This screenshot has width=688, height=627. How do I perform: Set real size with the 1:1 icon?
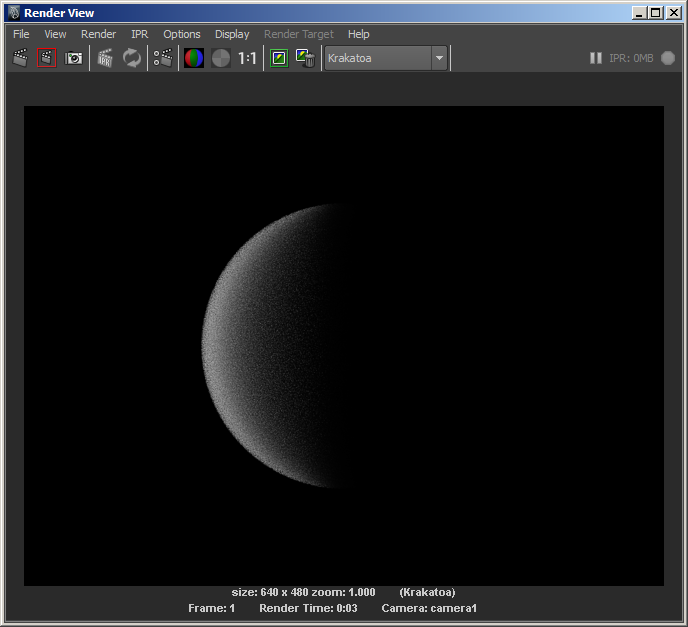pos(247,58)
